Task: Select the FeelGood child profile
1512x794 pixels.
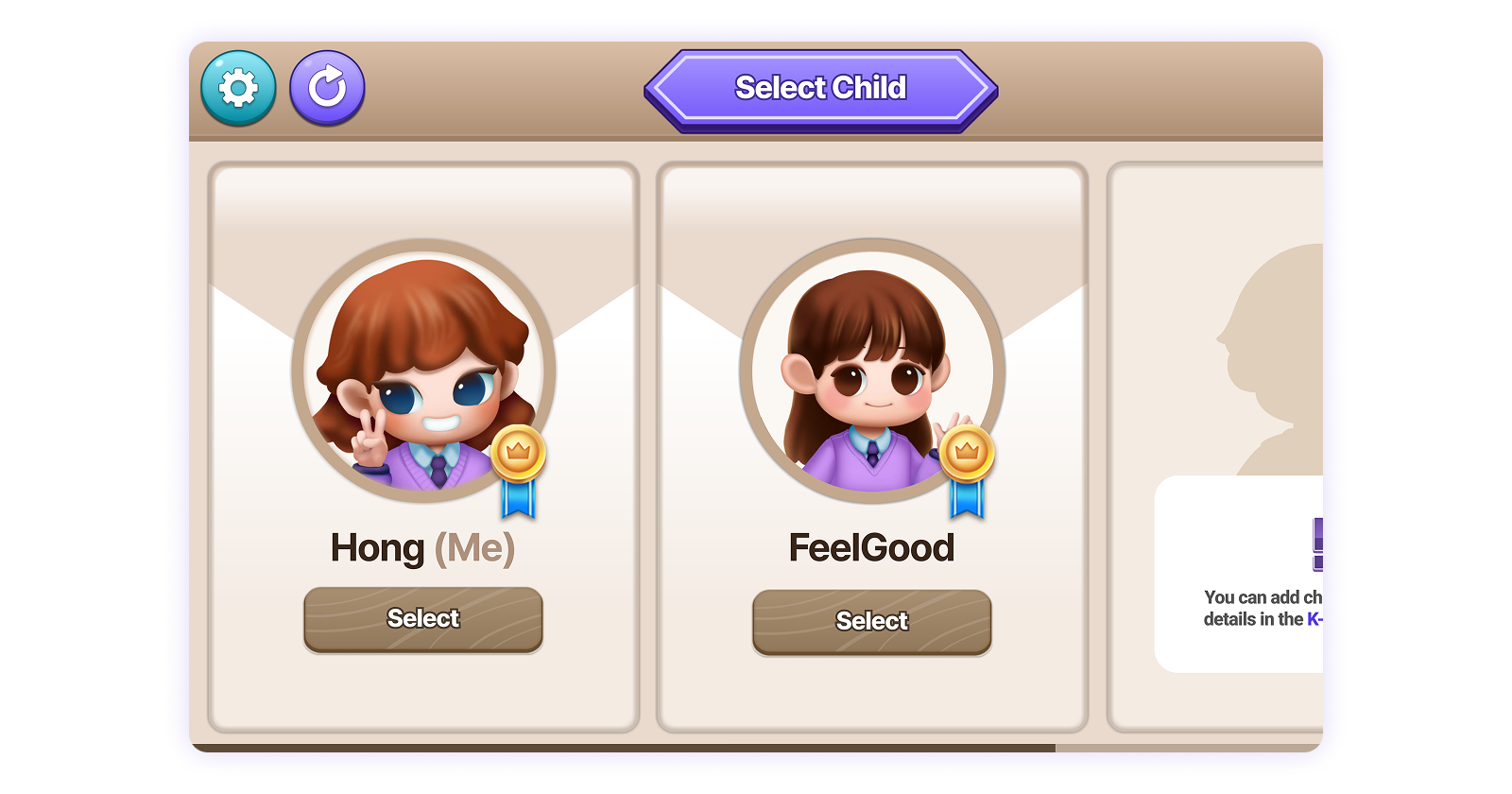Action: click(x=872, y=621)
